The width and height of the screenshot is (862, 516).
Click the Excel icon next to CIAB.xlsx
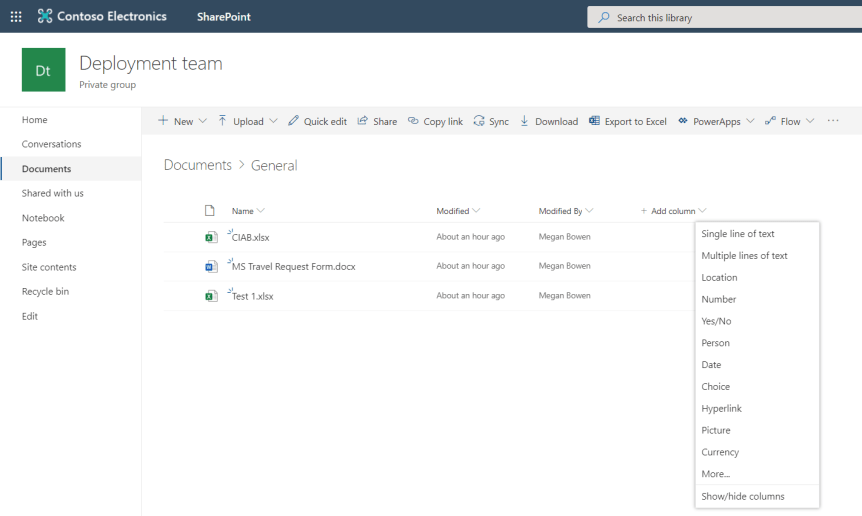tap(211, 238)
